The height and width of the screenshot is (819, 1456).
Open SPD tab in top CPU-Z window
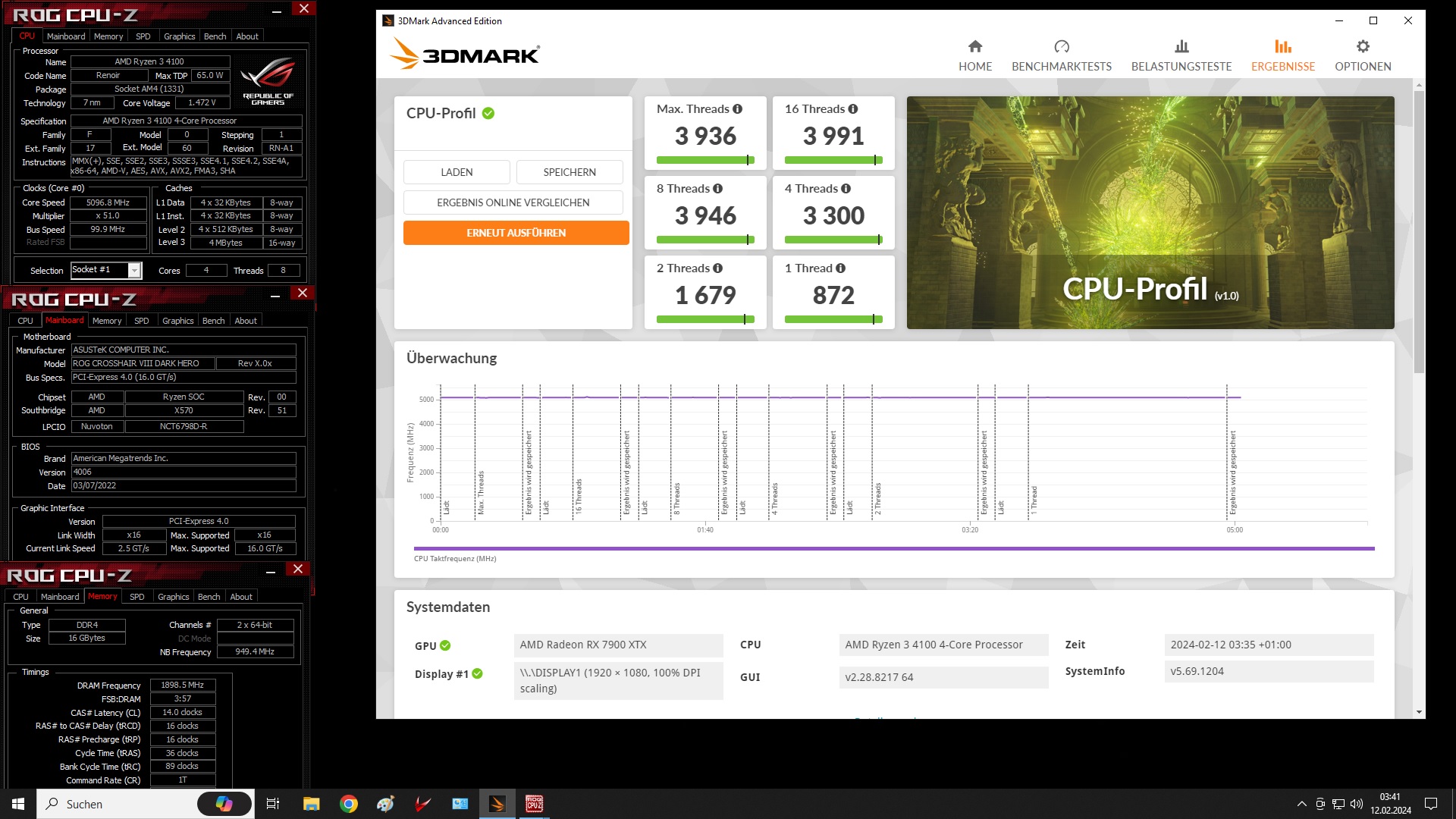tap(143, 36)
